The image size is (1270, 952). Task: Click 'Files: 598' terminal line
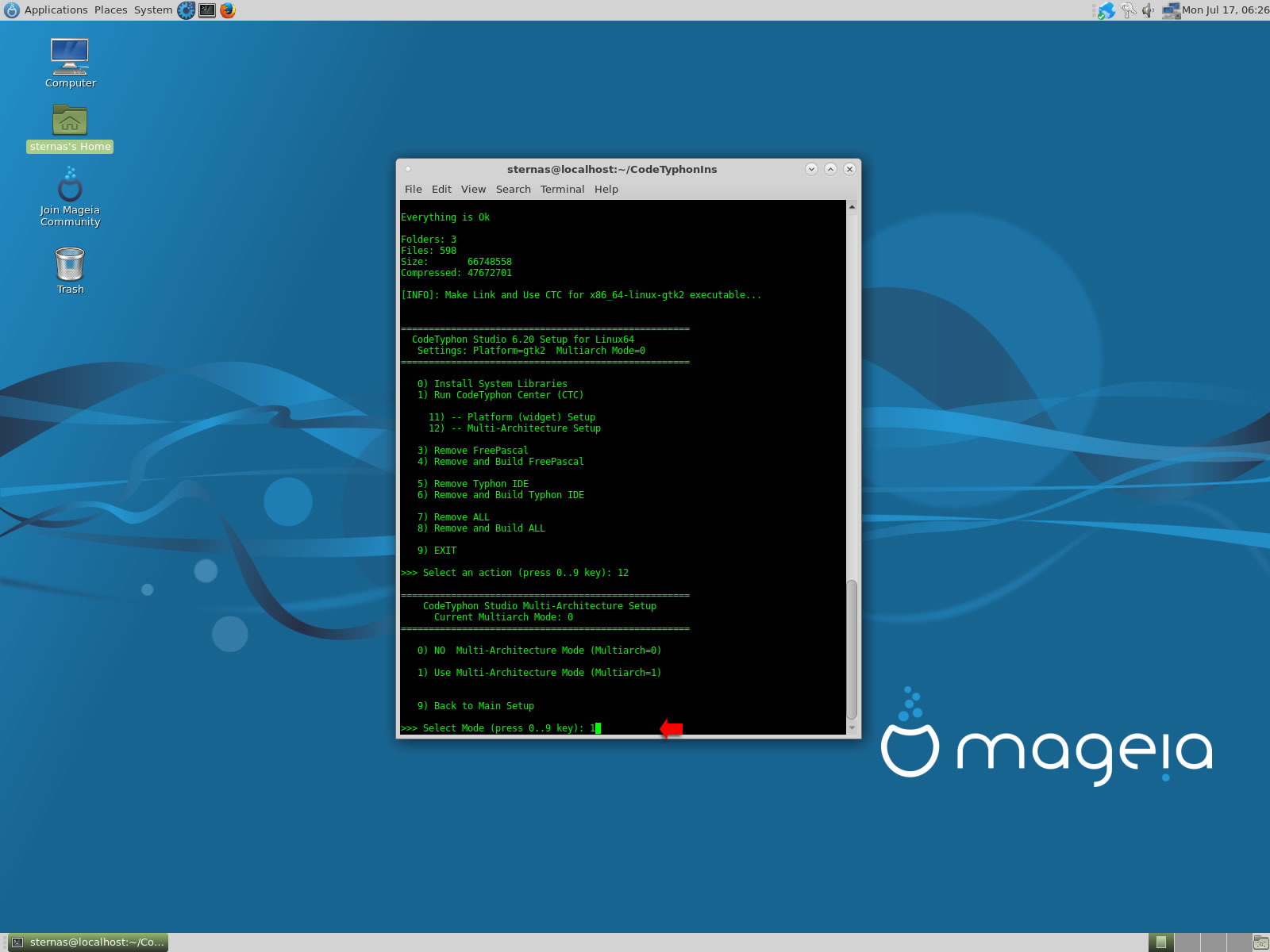point(429,251)
